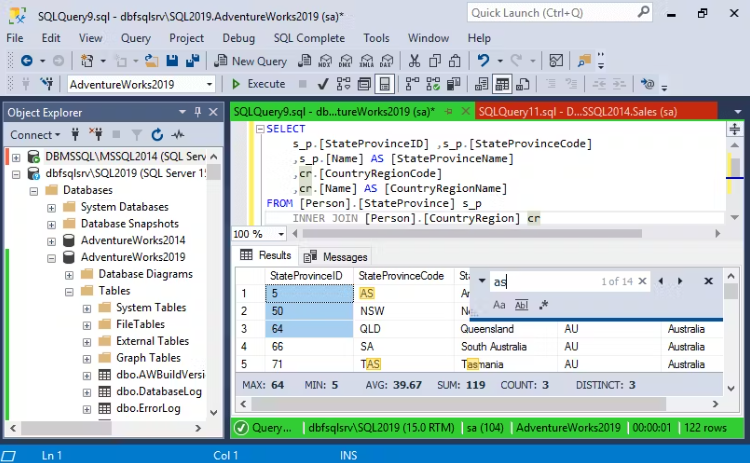Open the Connect dropdown in Object Explorer
Viewport: 750px width, 463px height.
point(35,135)
